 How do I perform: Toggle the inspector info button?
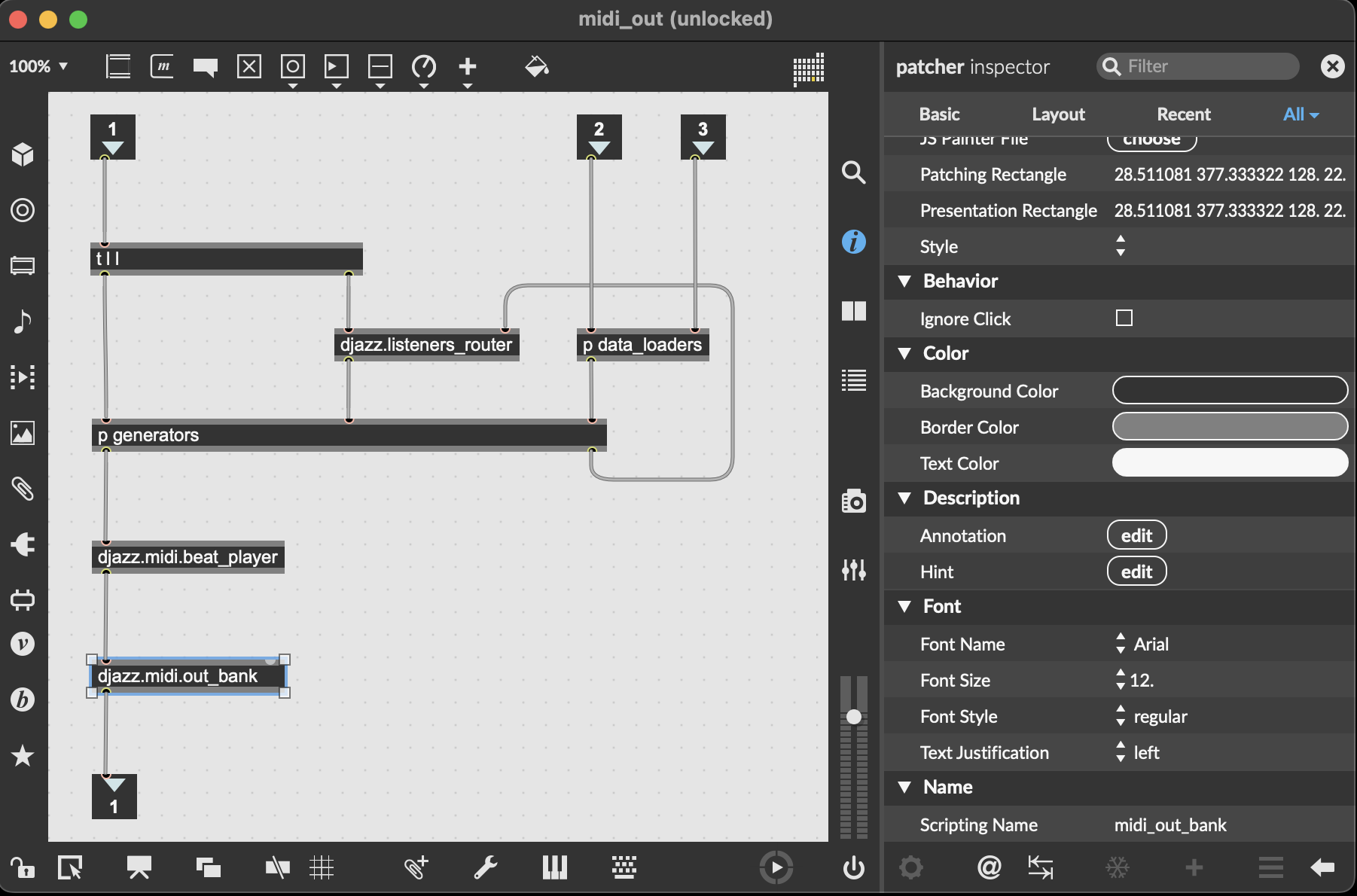click(853, 242)
